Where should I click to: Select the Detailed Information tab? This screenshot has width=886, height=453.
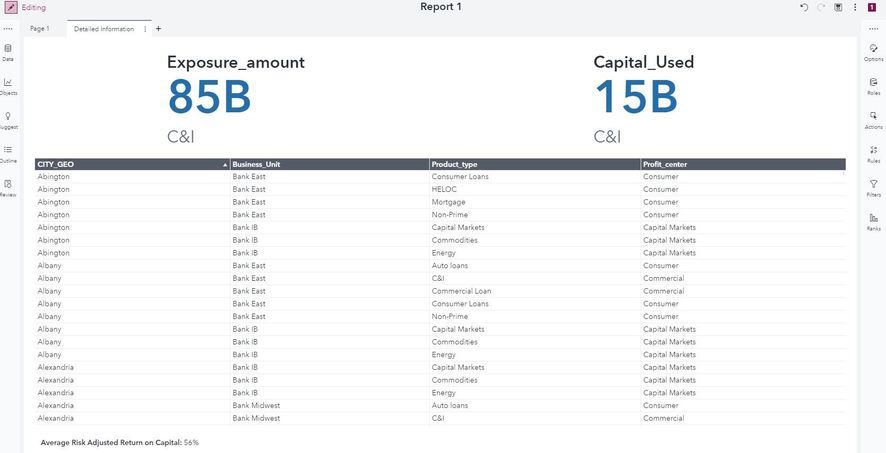click(x=104, y=29)
